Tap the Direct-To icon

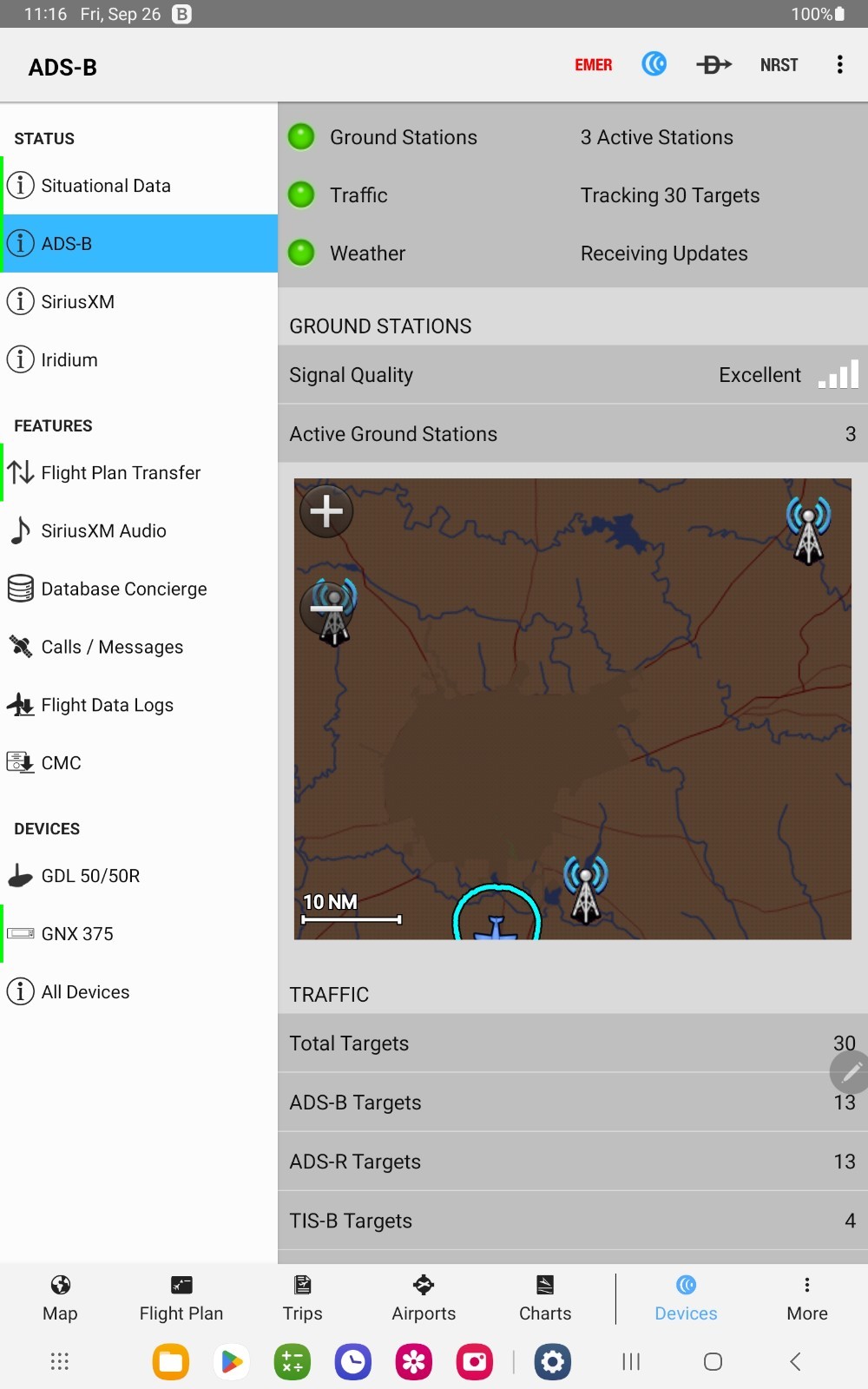713,64
